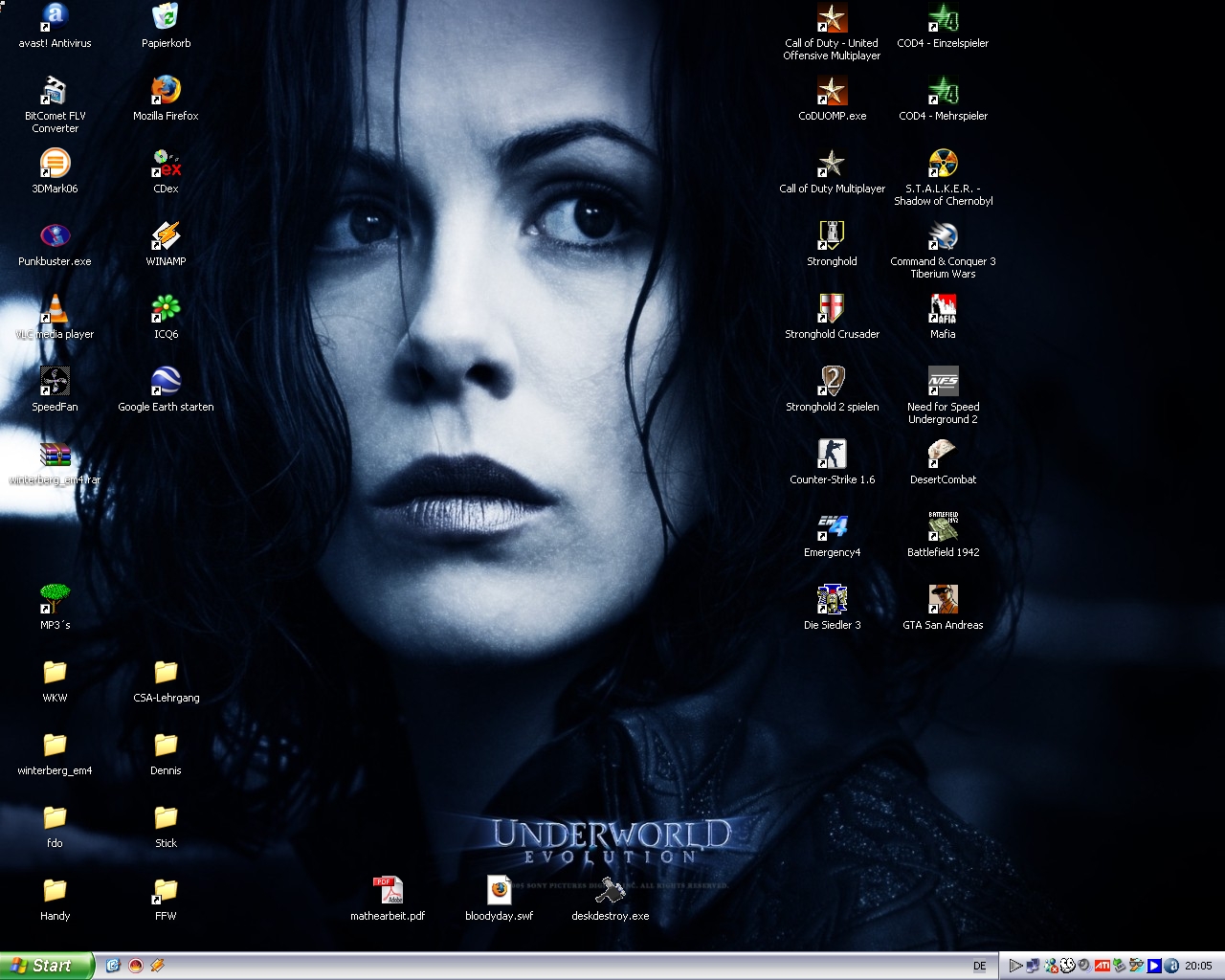Select the winterberg_em4.rar archive

coord(55,455)
